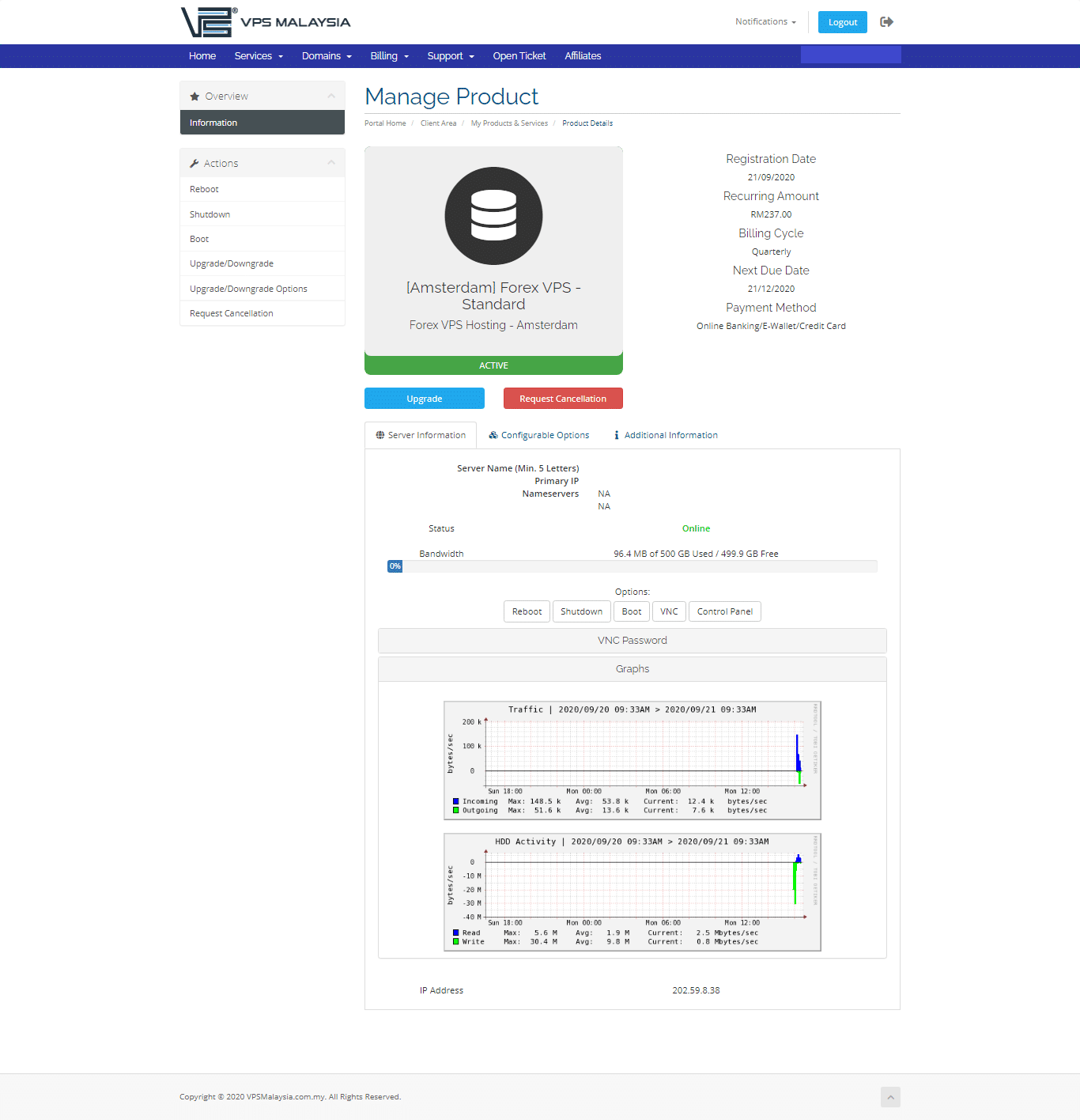Viewport: 1080px width, 1120px height.
Task: Click the sign-out arrow icon beside Logout
Action: point(886,22)
